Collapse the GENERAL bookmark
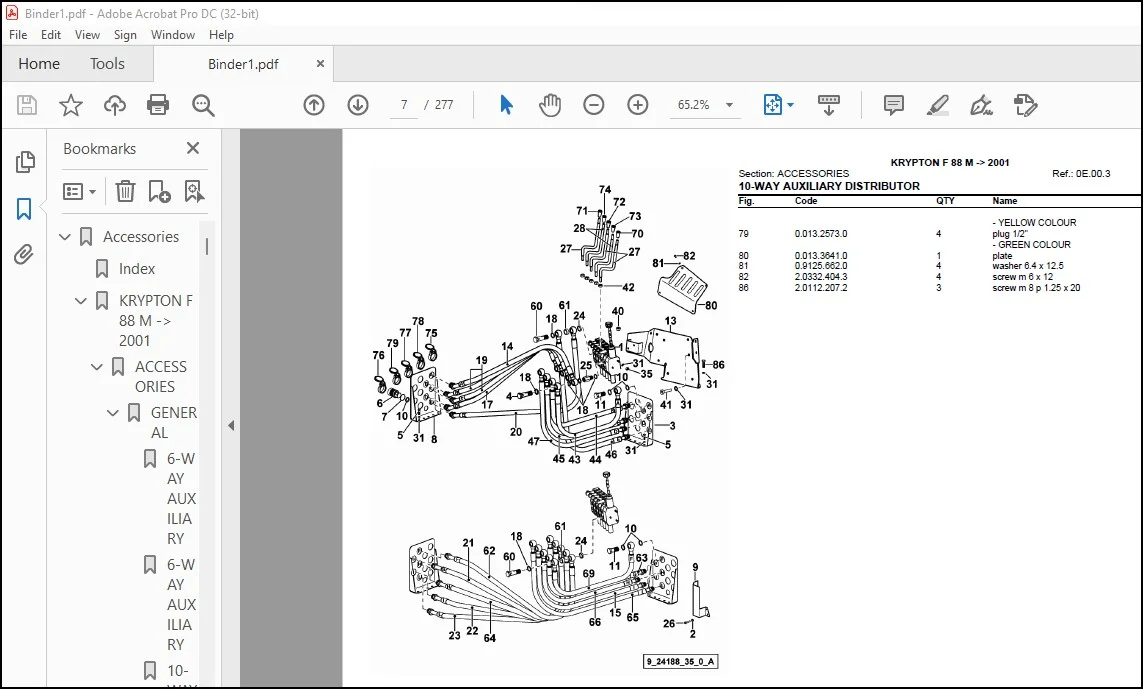1143x689 pixels. coord(113,413)
